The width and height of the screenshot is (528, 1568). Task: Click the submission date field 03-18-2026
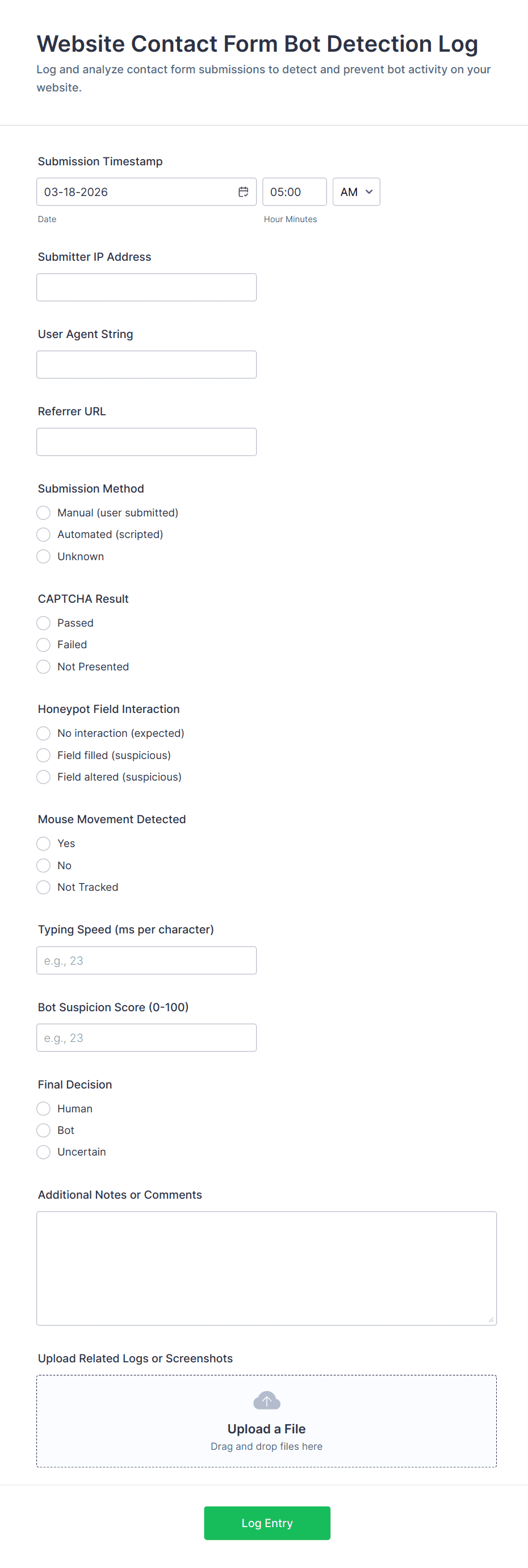pyautogui.click(x=146, y=192)
